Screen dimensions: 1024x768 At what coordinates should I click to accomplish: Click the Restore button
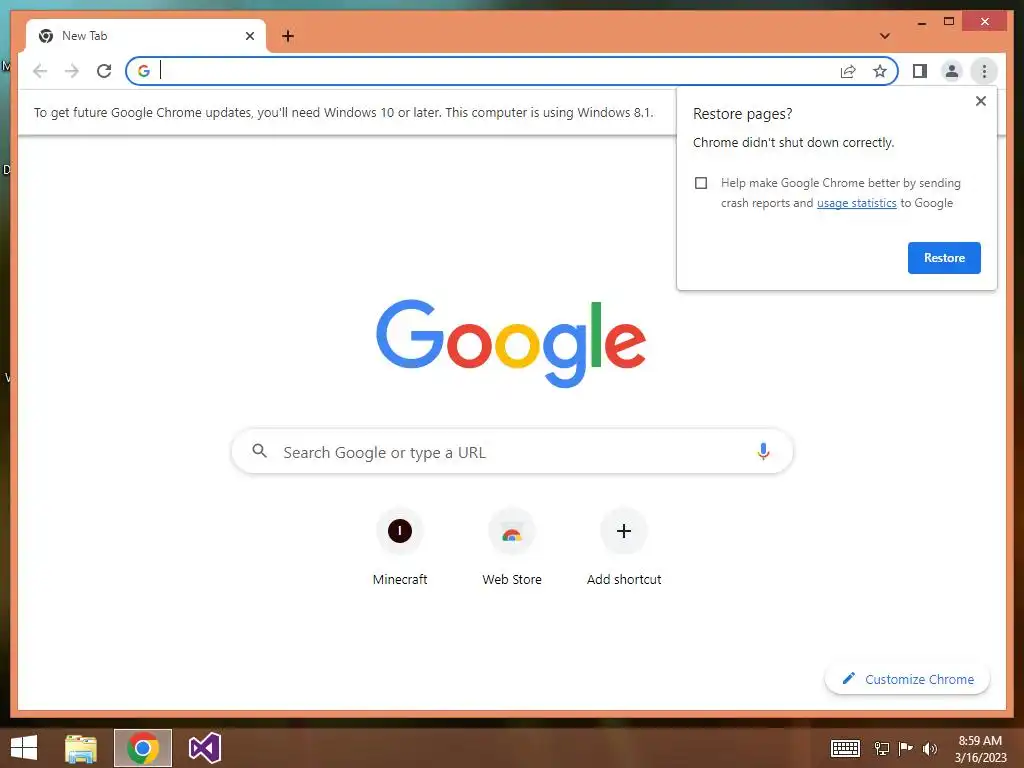[x=944, y=258]
